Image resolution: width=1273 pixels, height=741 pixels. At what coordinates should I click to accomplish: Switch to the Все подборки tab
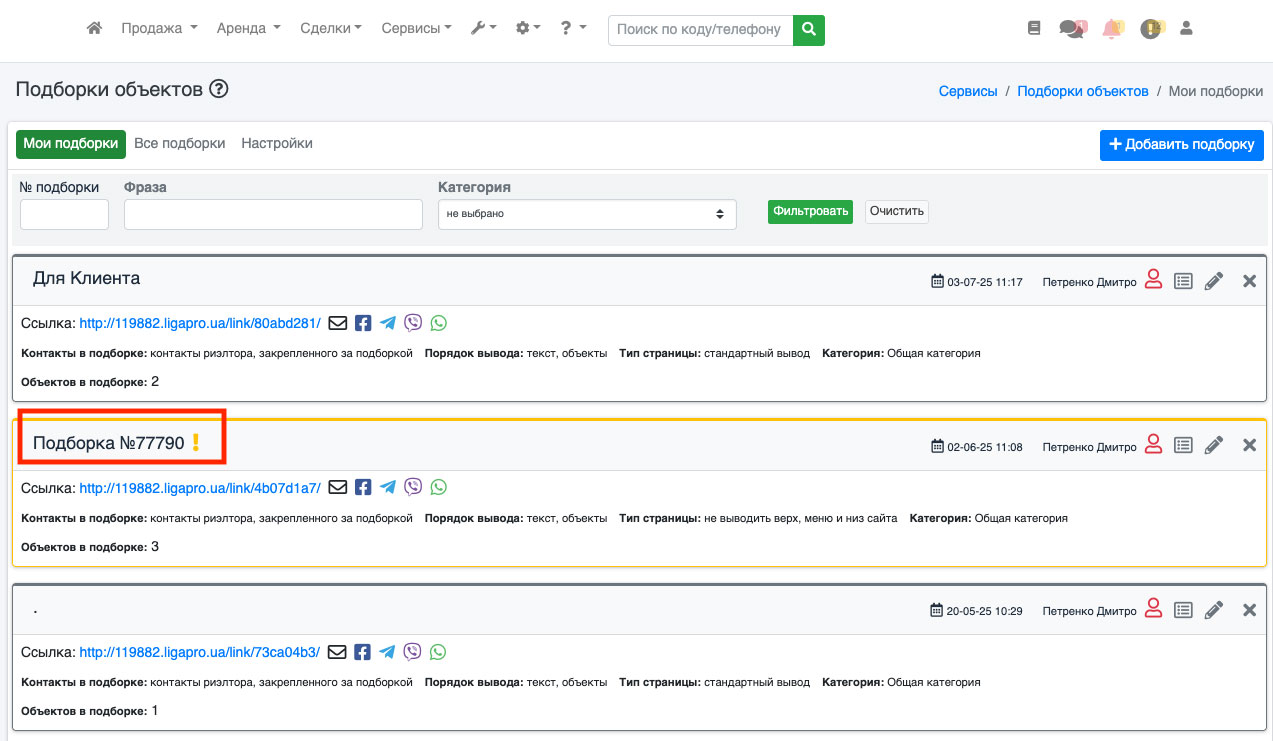coord(180,144)
